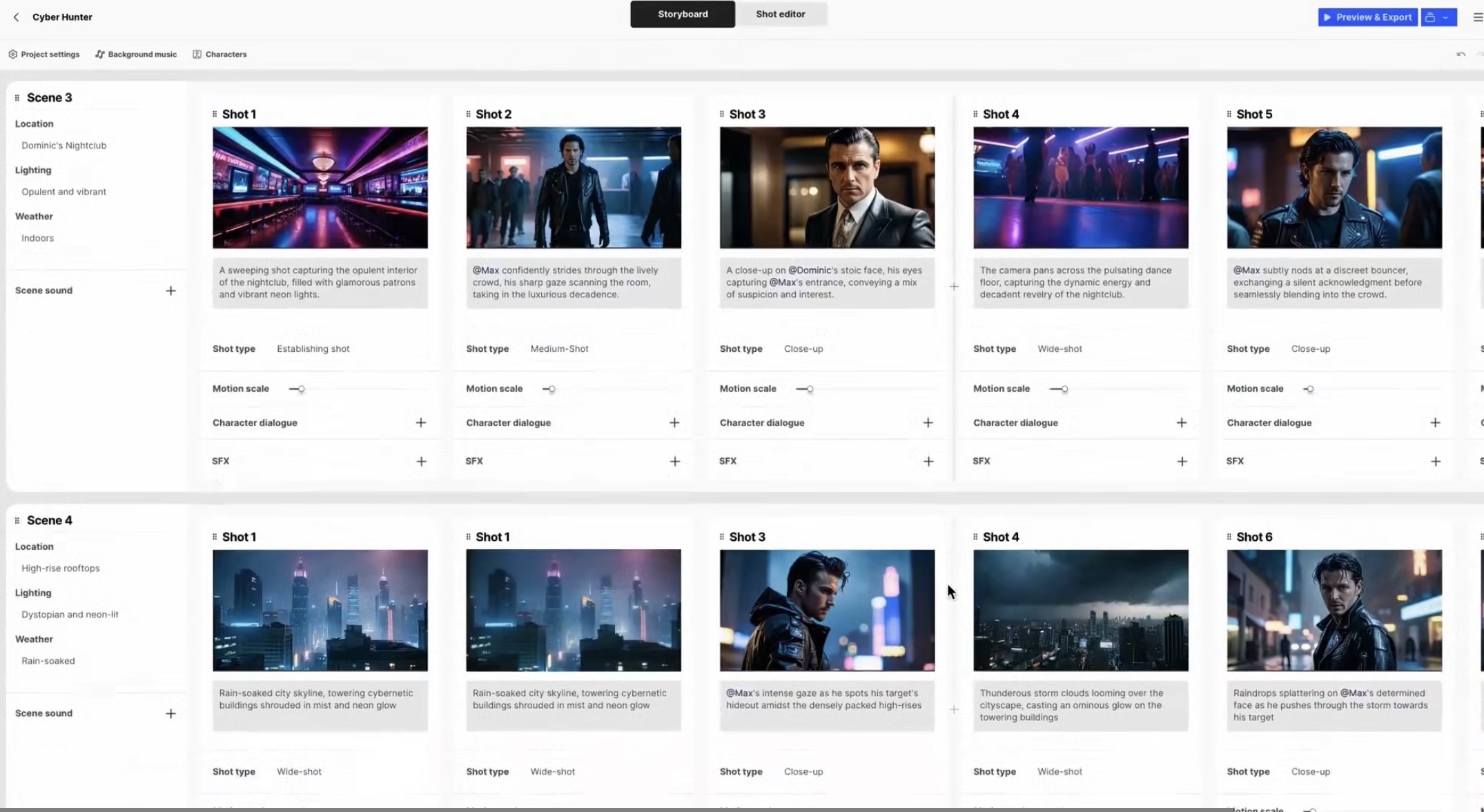Add scene sound for Scene 4
The width and height of the screenshot is (1484, 812).
170,713
